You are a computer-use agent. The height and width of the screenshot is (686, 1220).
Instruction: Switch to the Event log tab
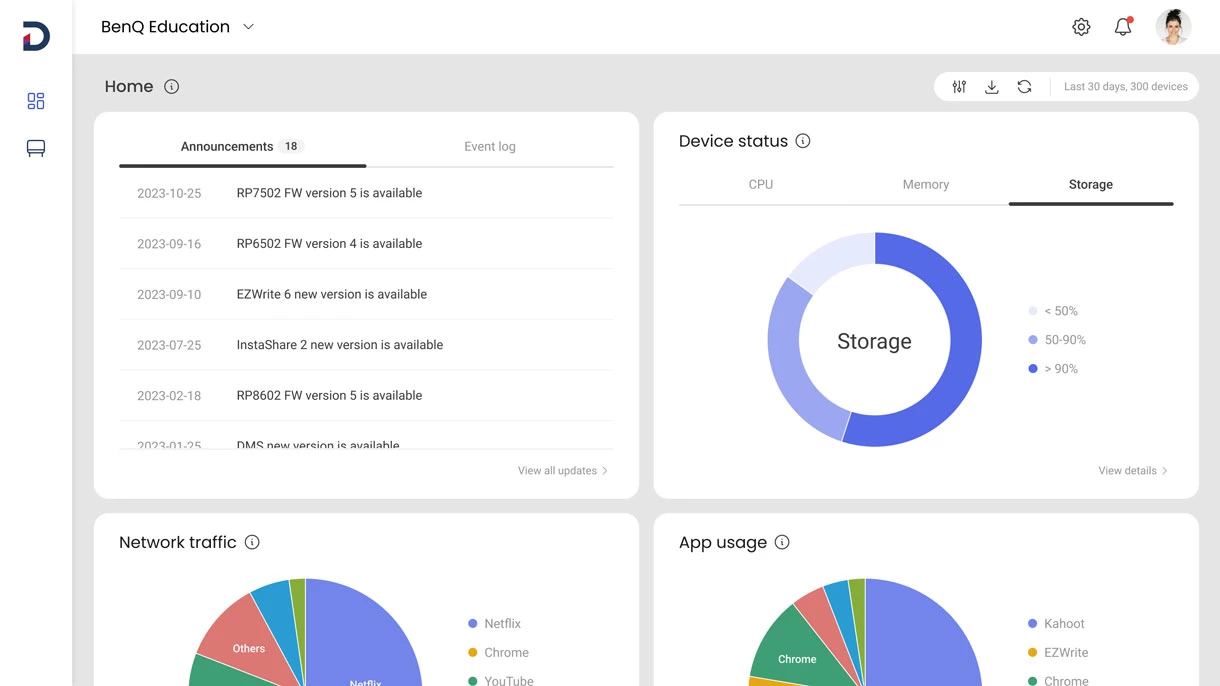[x=490, y=147]
